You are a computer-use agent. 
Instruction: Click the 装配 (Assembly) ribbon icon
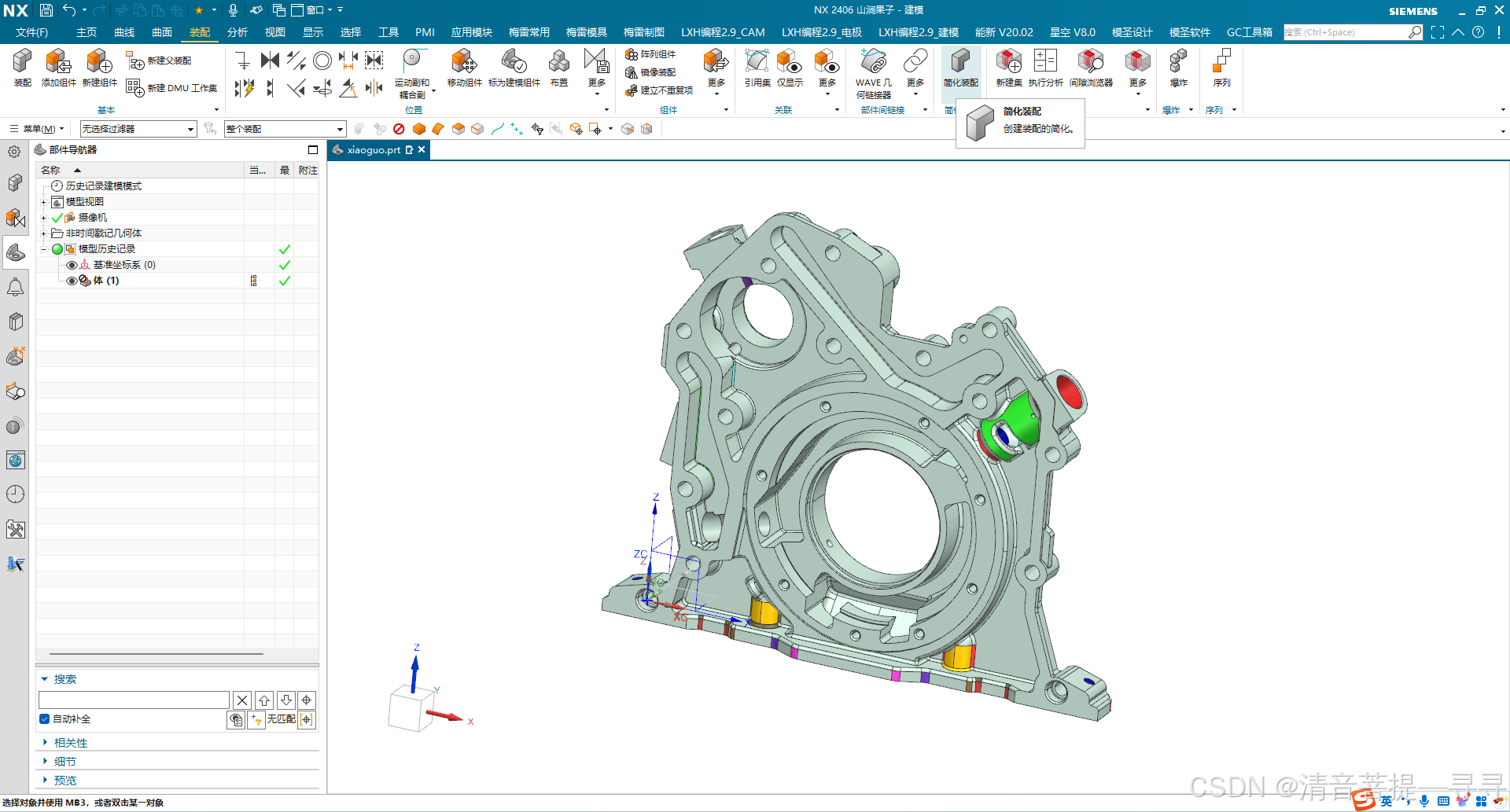pyautogui.click(x=23, y=67)
